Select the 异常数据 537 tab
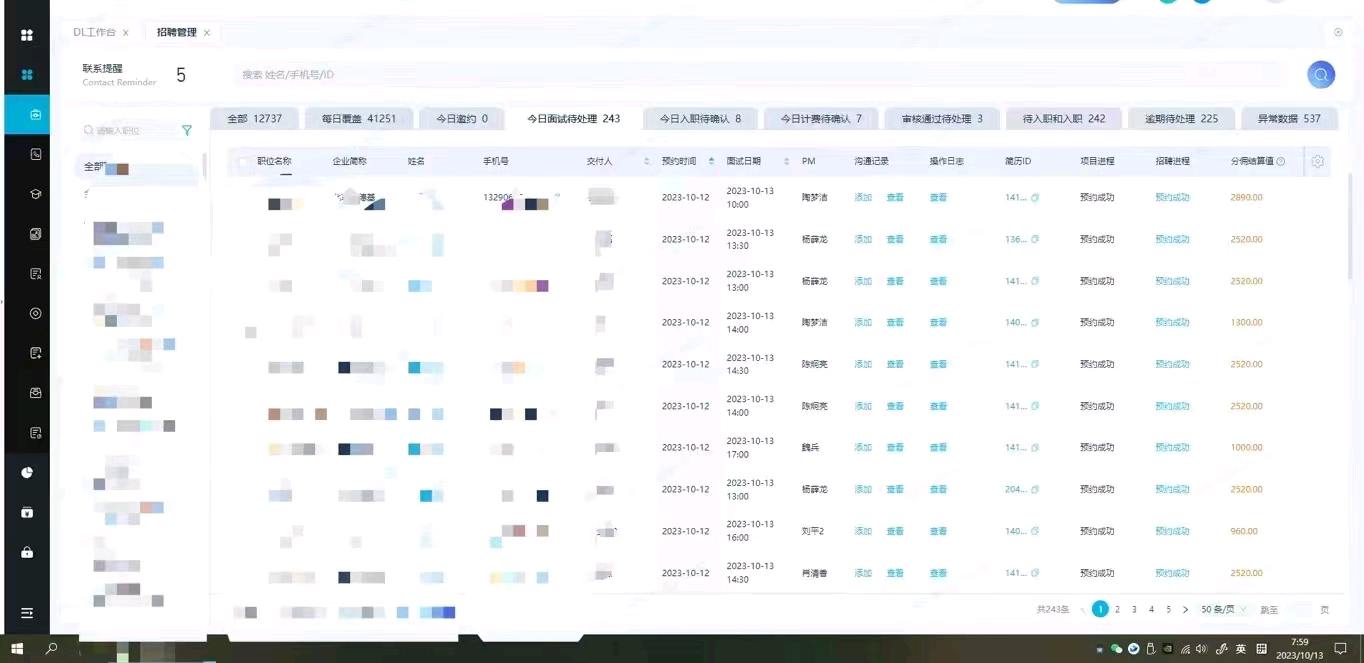 click(x=1289, y=118)
